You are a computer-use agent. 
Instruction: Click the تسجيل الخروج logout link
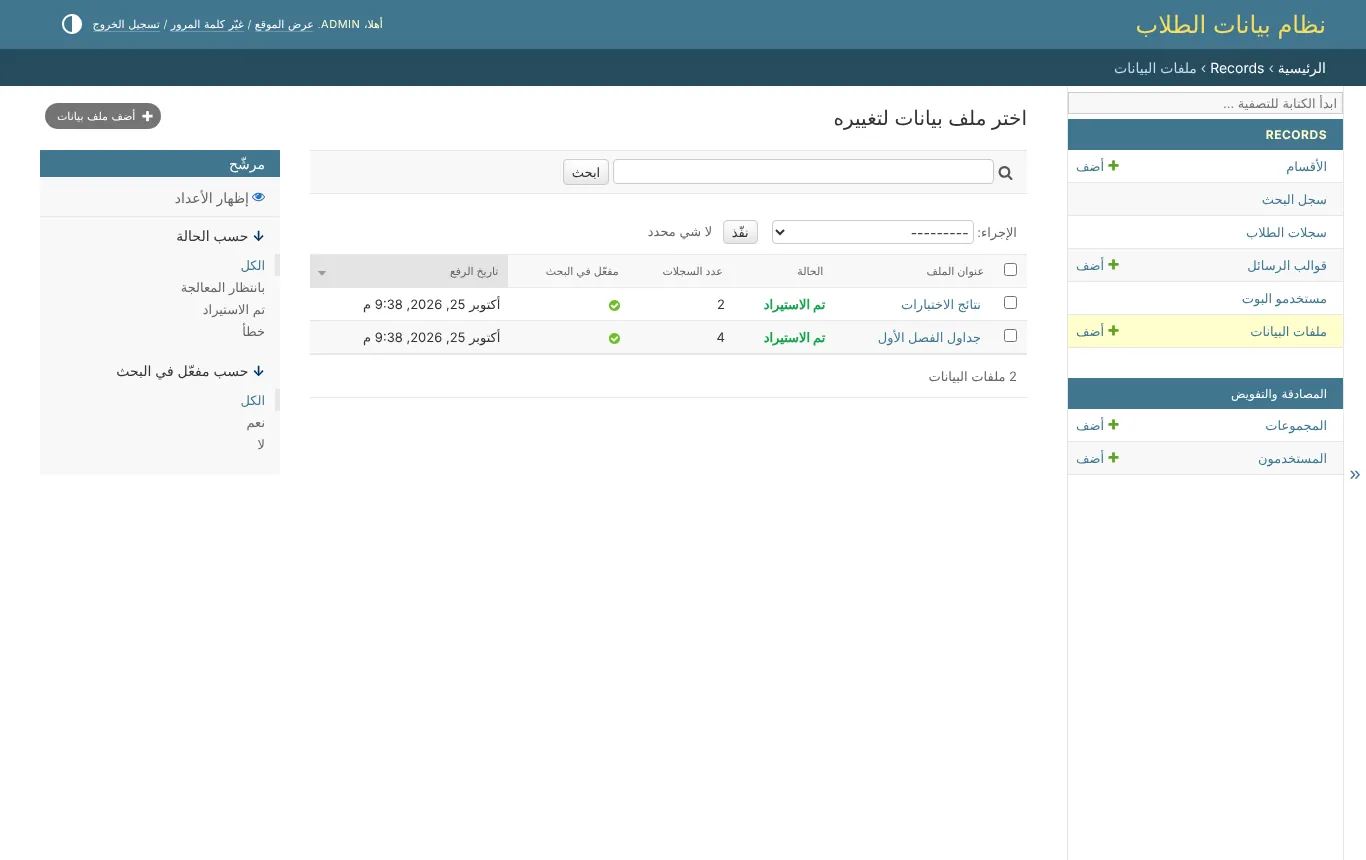(x=126, y=24)
